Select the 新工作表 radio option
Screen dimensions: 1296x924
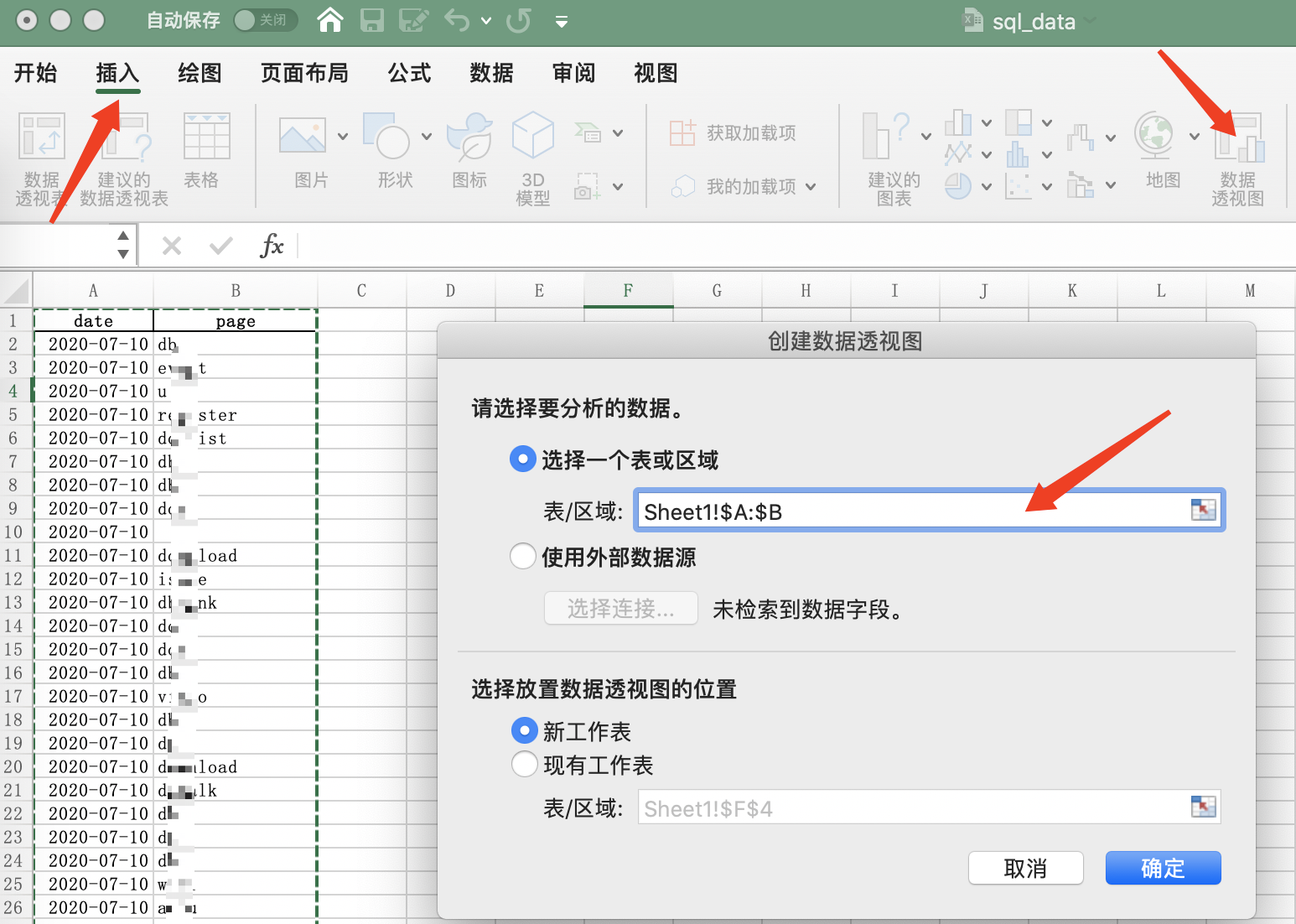click(525, 731)
